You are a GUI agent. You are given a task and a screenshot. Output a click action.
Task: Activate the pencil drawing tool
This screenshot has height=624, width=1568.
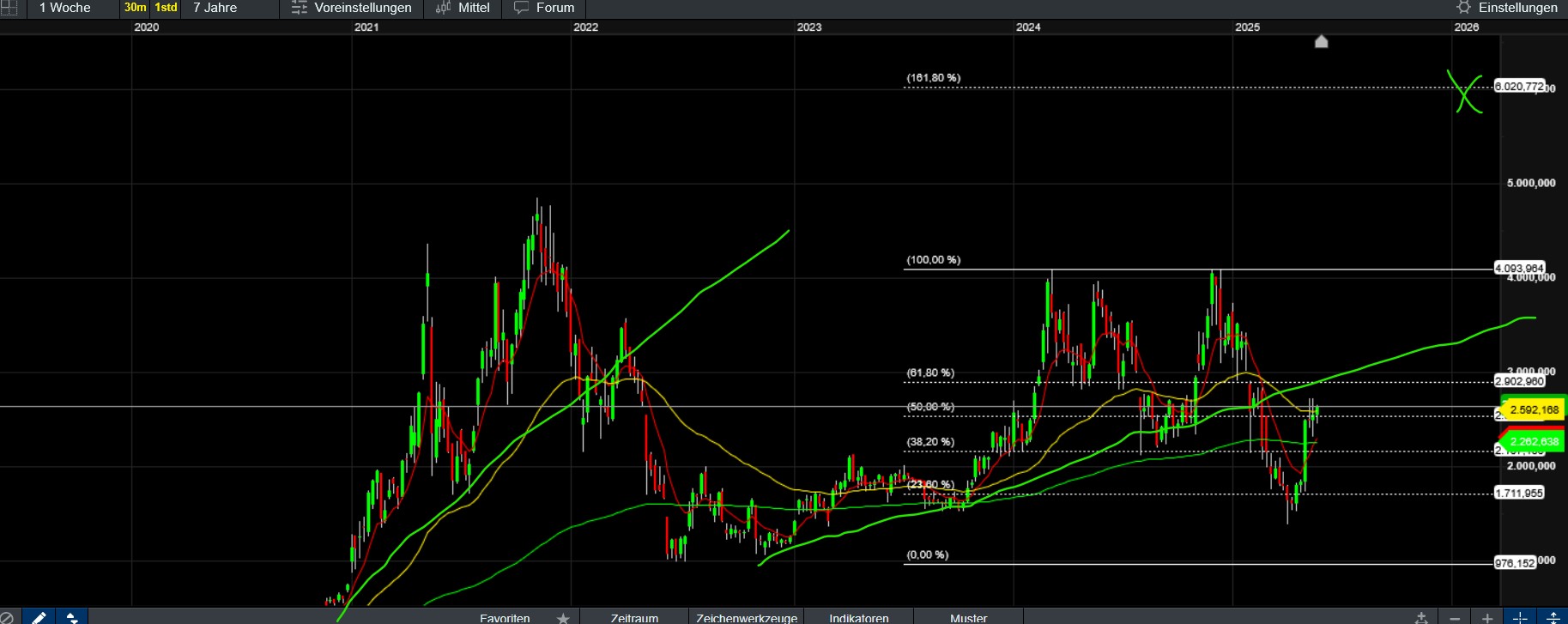(38, 617)
